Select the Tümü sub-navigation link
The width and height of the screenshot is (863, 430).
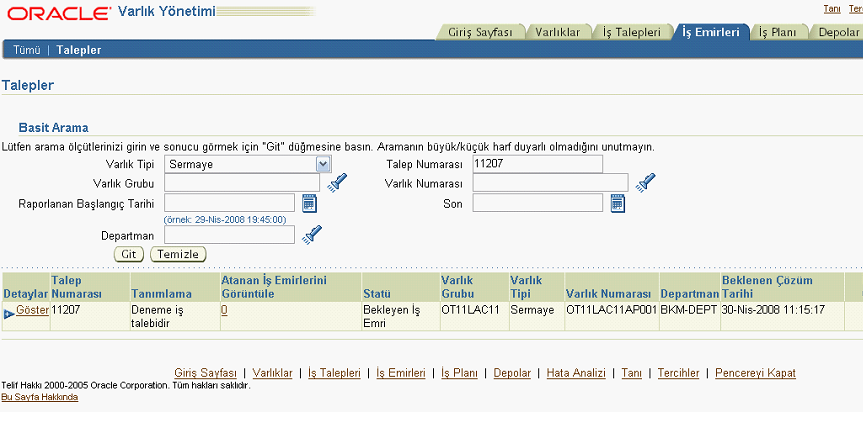(26, 49)
